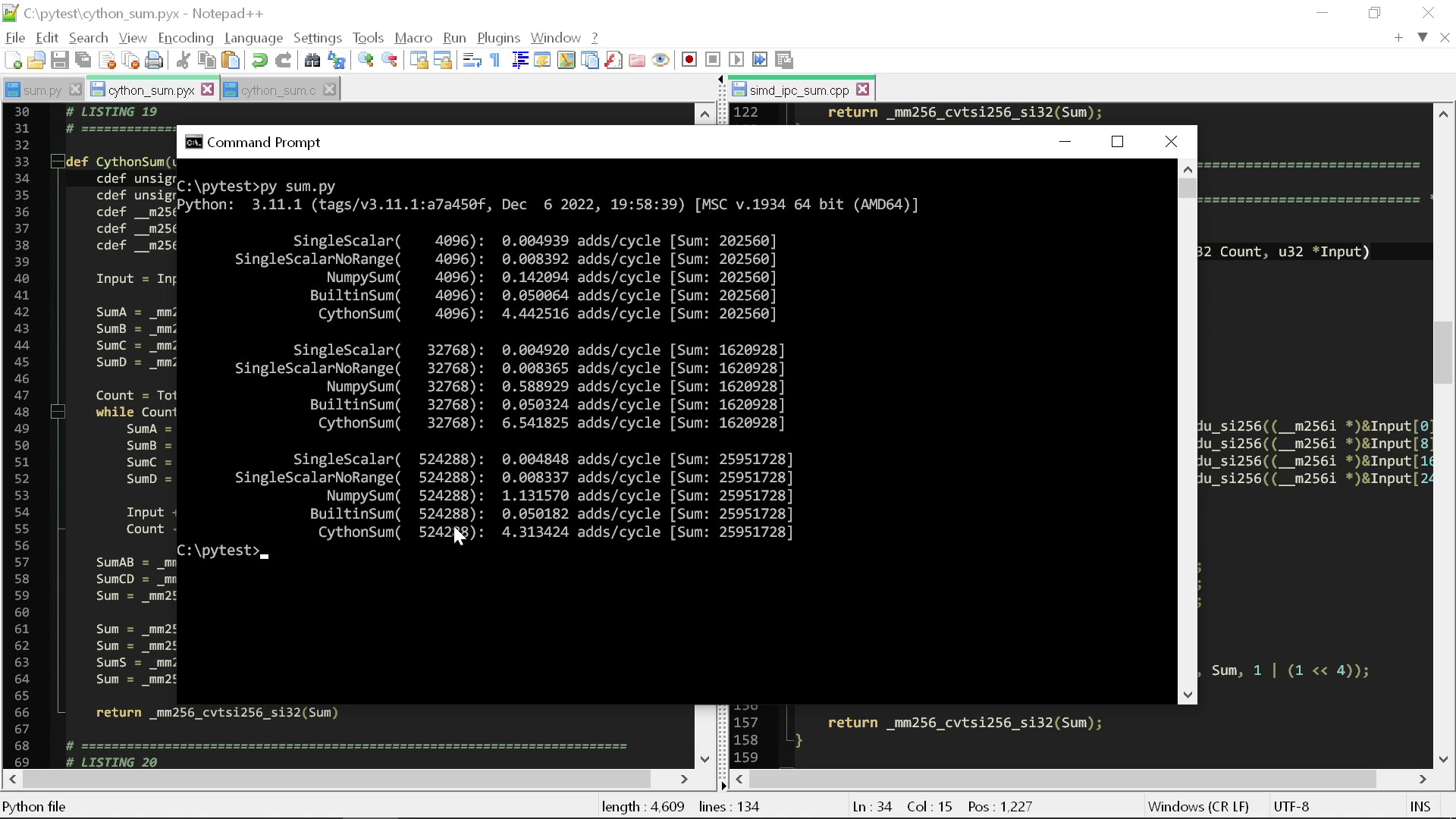1456x819 pixels.
Task: Start macro recording with red dot icon
Action: click(x=689, y=61)
